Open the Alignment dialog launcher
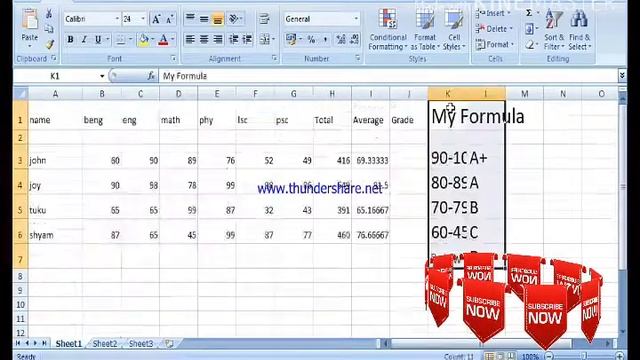 pyautogui.click(x=274, y=59)
